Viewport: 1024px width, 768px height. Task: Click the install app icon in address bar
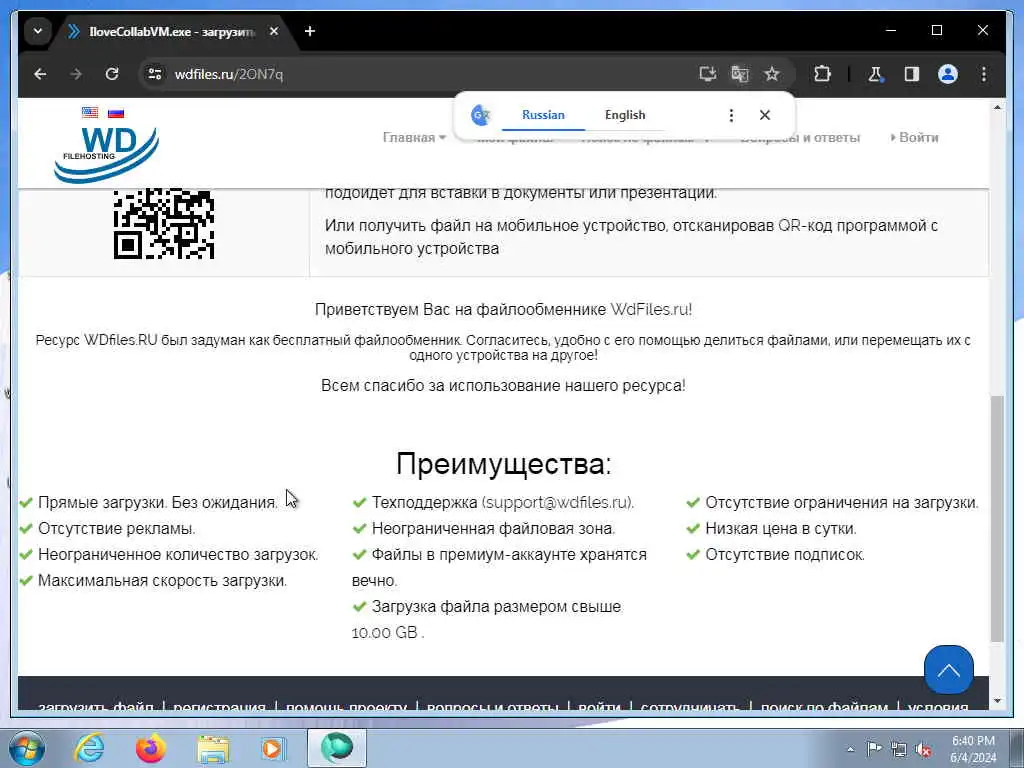708,74
